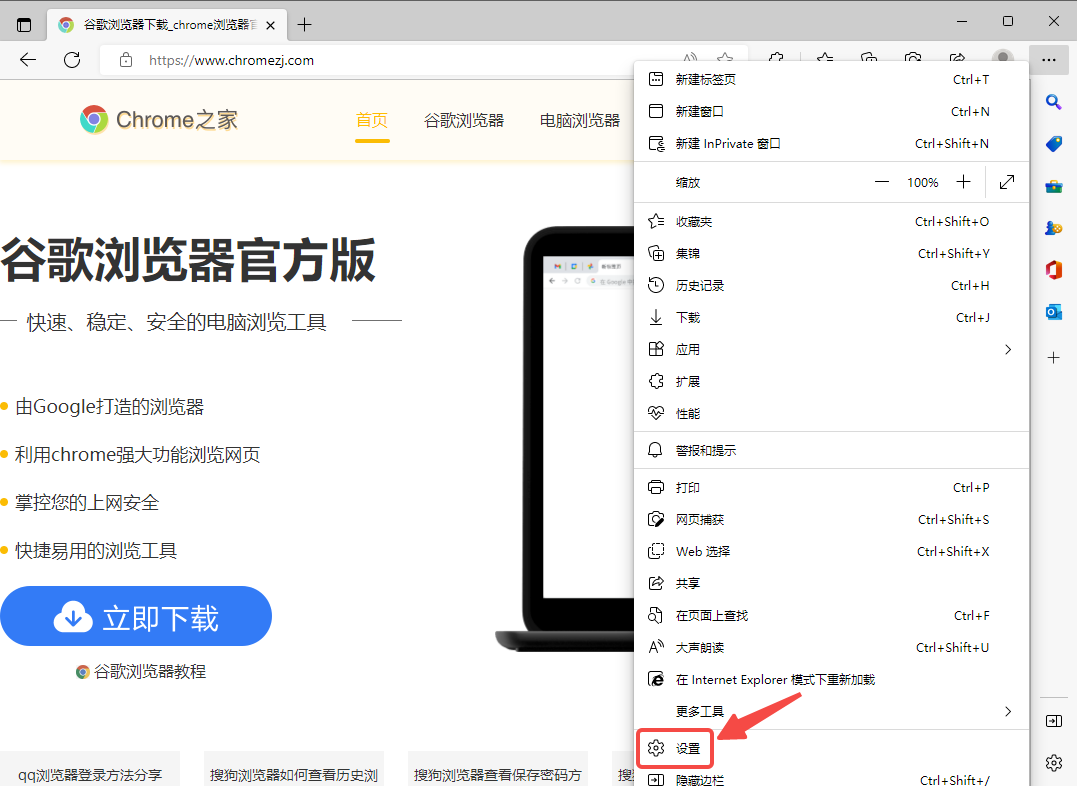
Task: Open the Settings and more ellipsis button
Action: [1049, 60]
